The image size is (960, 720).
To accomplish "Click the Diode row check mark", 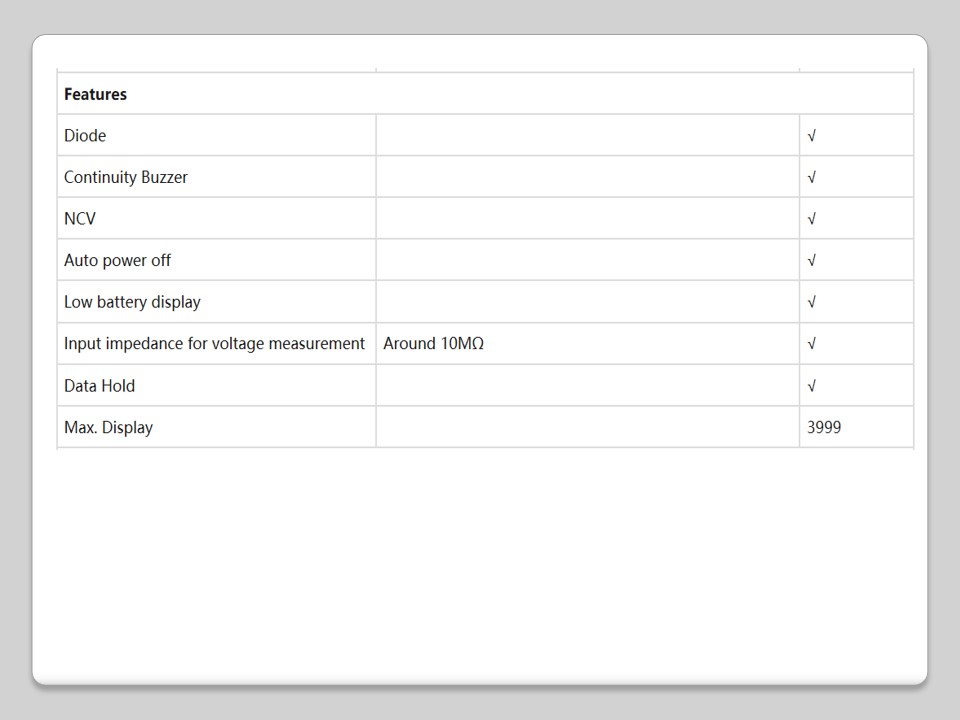I will click(x=811, y=136).
